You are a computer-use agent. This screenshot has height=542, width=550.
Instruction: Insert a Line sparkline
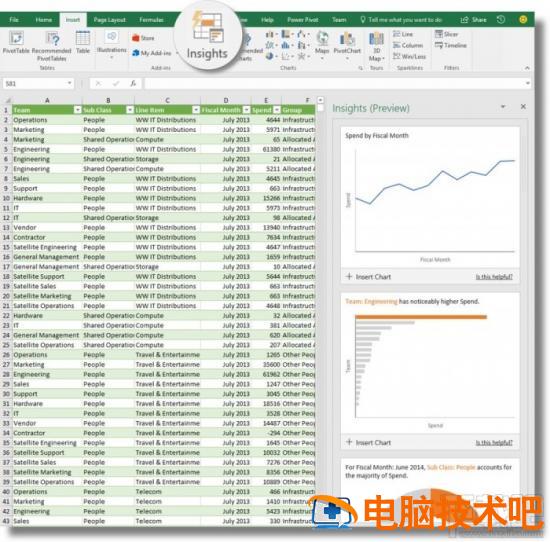pos(403,34)
